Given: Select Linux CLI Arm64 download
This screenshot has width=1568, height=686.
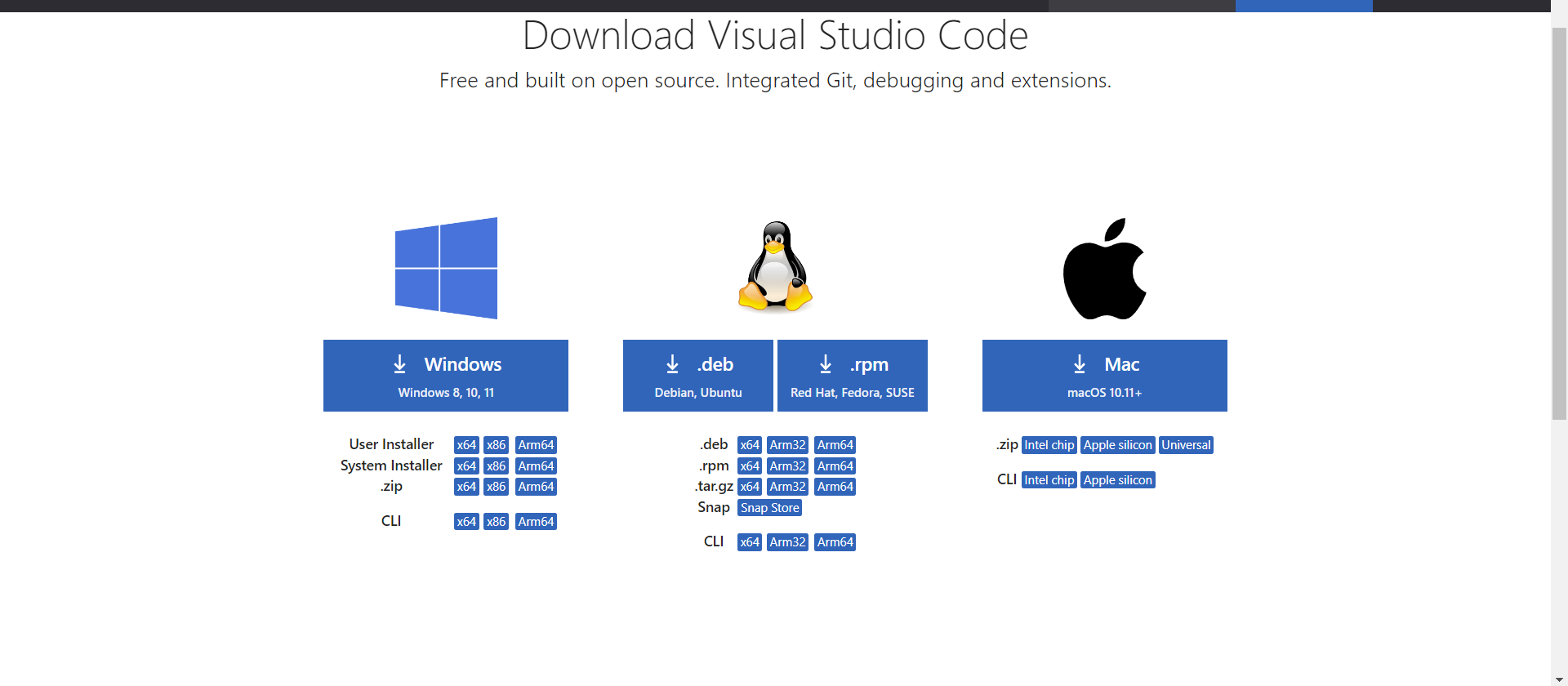Looking at the screenshot, I should (835, 542).
